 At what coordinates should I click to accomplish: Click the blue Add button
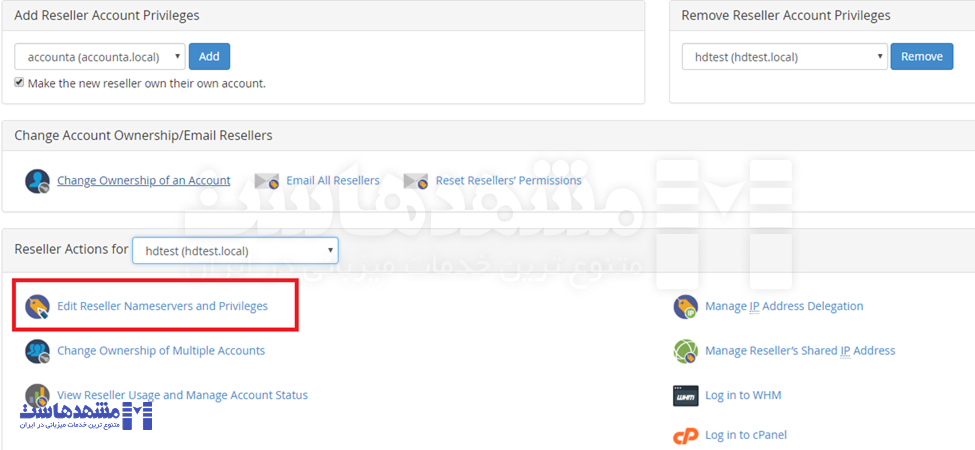[x=210, y=57]
